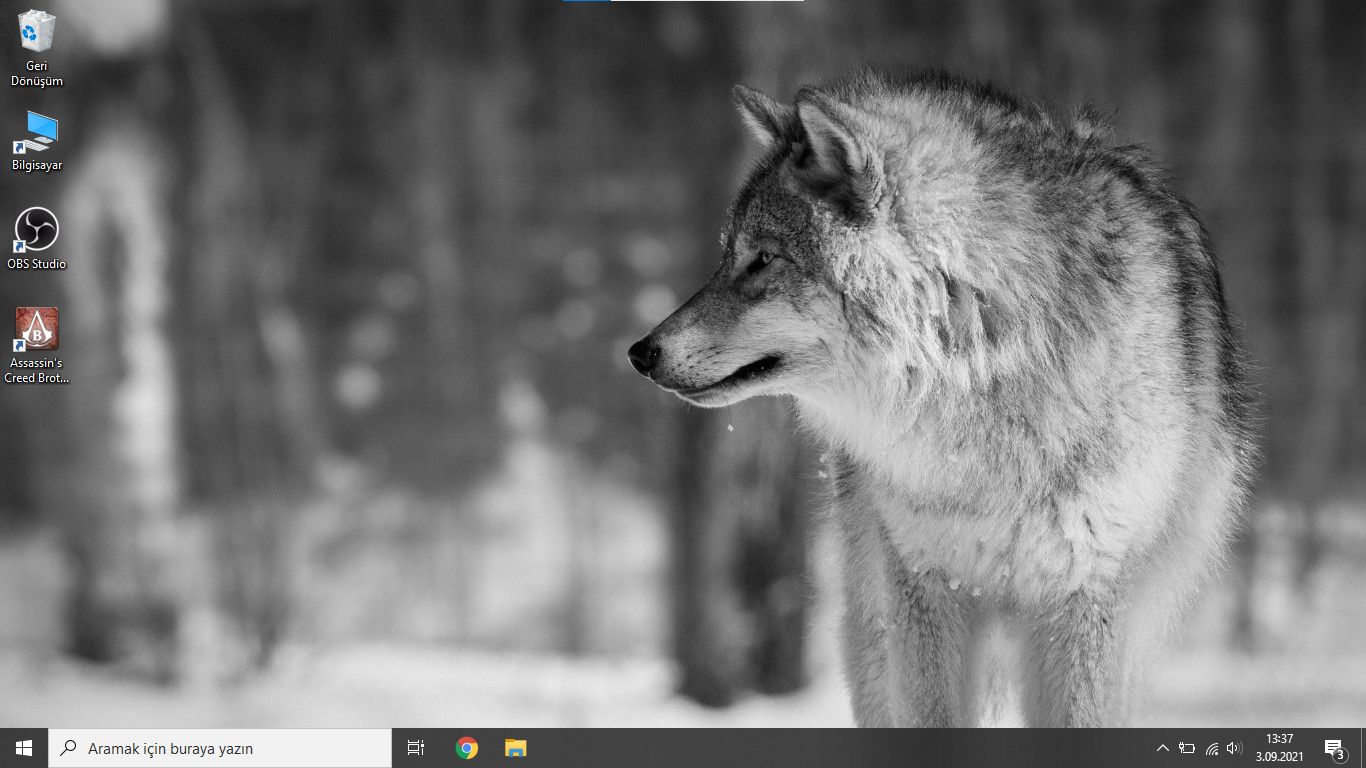This screenshot has width=1366, height=768.
Task: Click the battery power icon in the tray
Action: (x=1187, y=748)
